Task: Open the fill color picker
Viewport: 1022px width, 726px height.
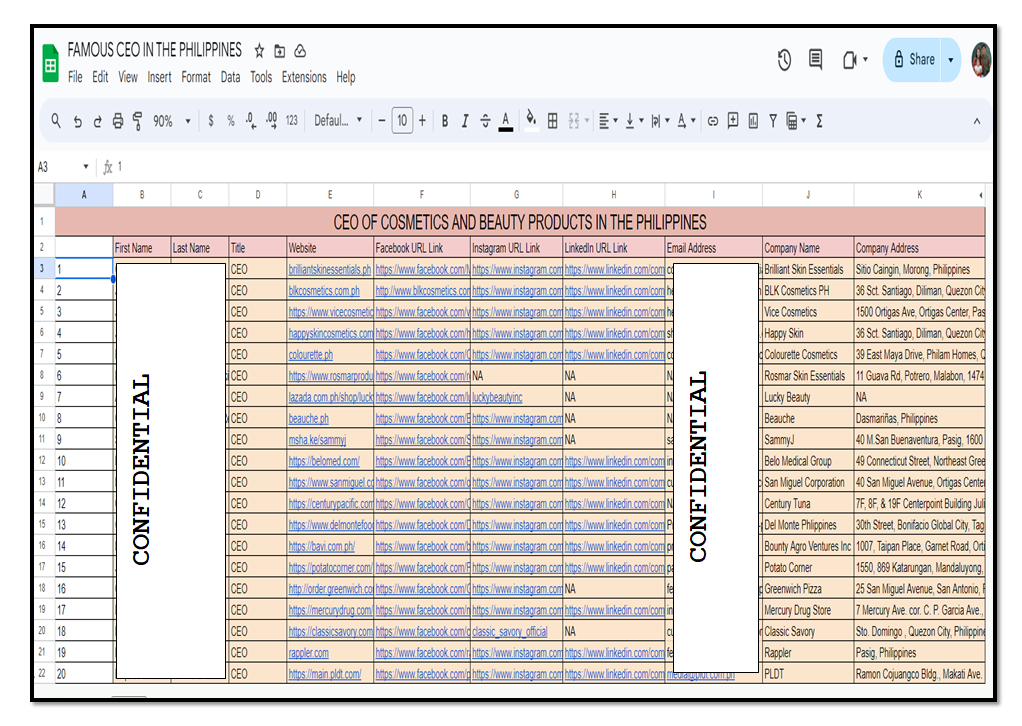Action: click(x=531, y=120)
